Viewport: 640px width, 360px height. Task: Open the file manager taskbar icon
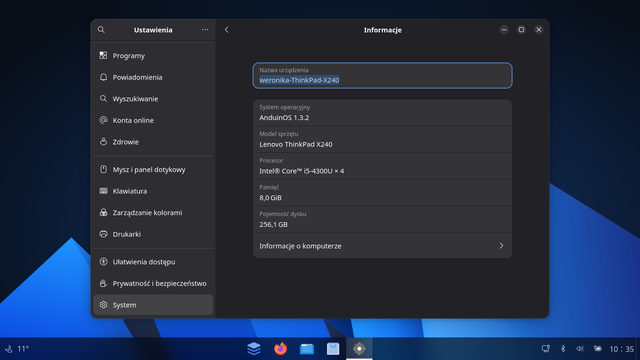pos(307,349)
